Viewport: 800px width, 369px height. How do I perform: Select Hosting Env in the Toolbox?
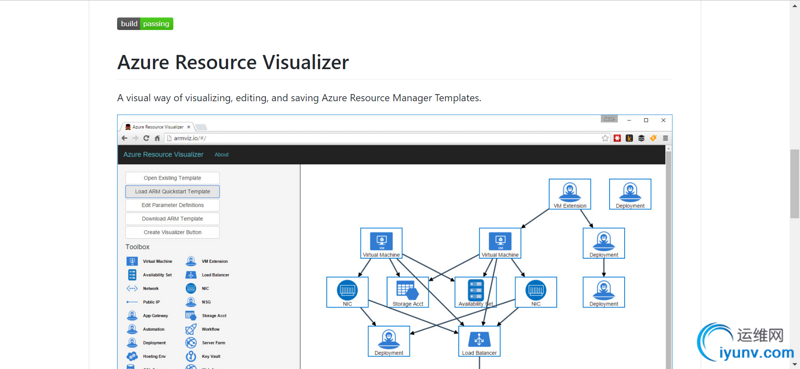(146, 356)
